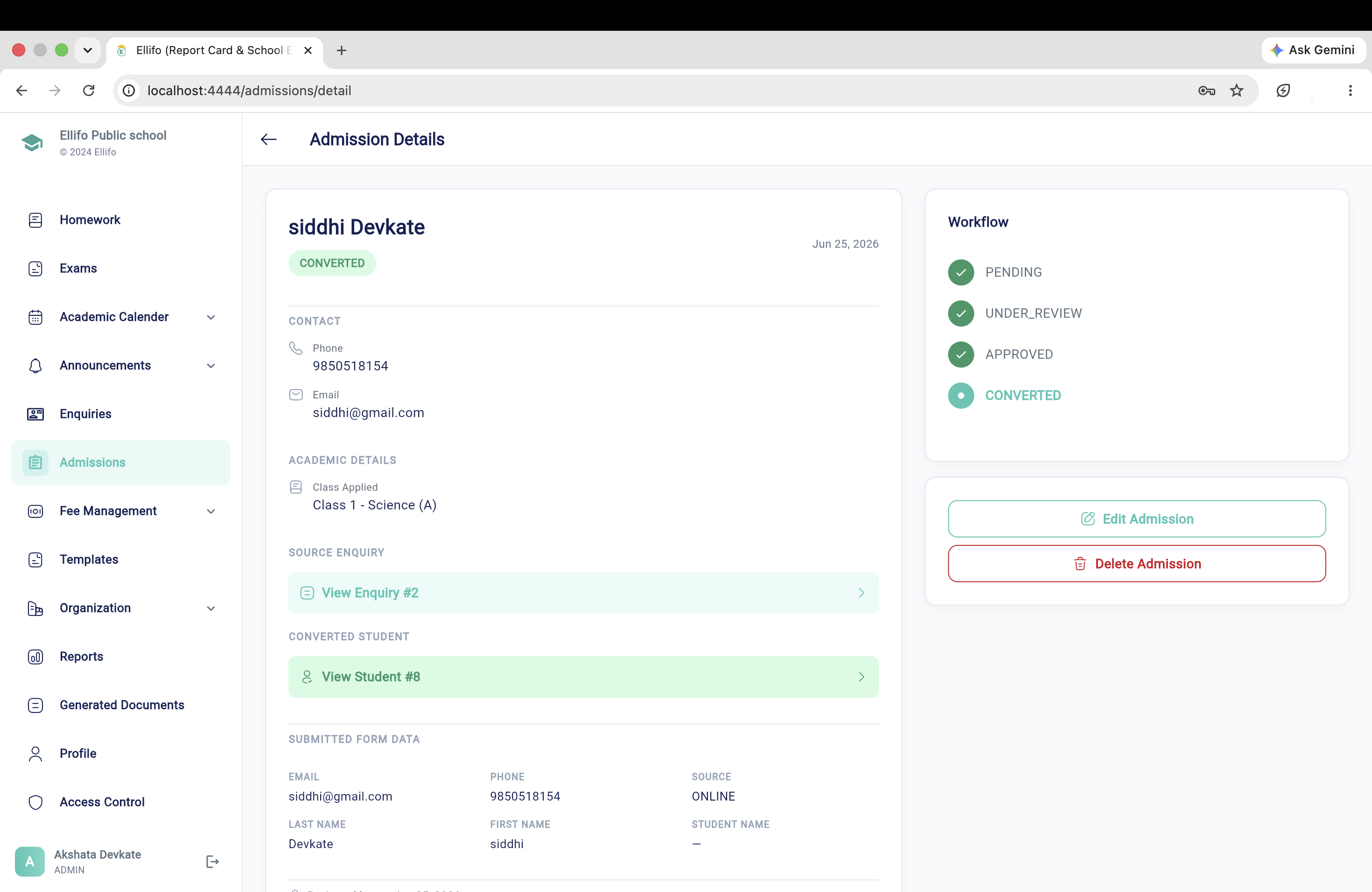Screen dimensions: 1372x892
Task: Open the Reports menu item
Action: [x=120, y=656]
